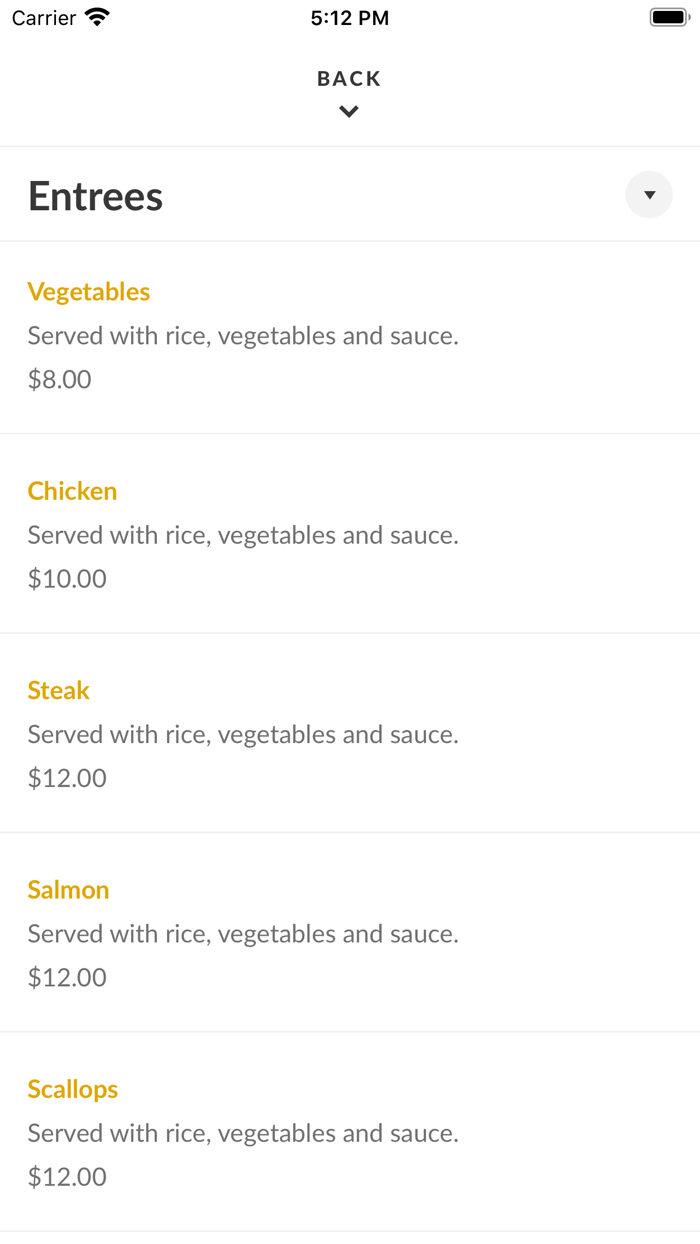Choose the Scallops menu item

click(x=350, y=1131)
